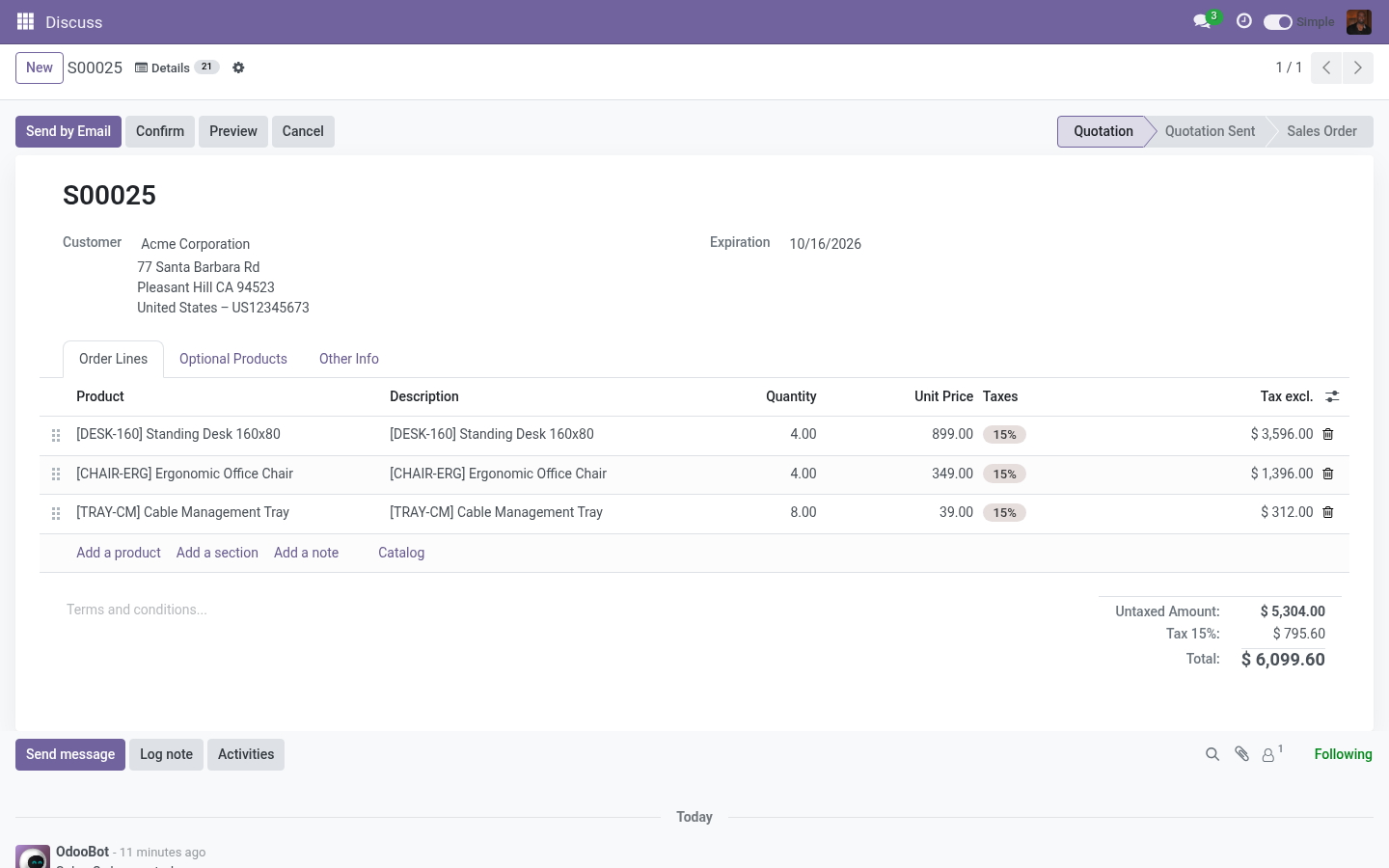Delete the Ergonomic Office Chair line
Image resolution: width=1389 pixels, height=868 pixels.
(x=1328, y=474)
